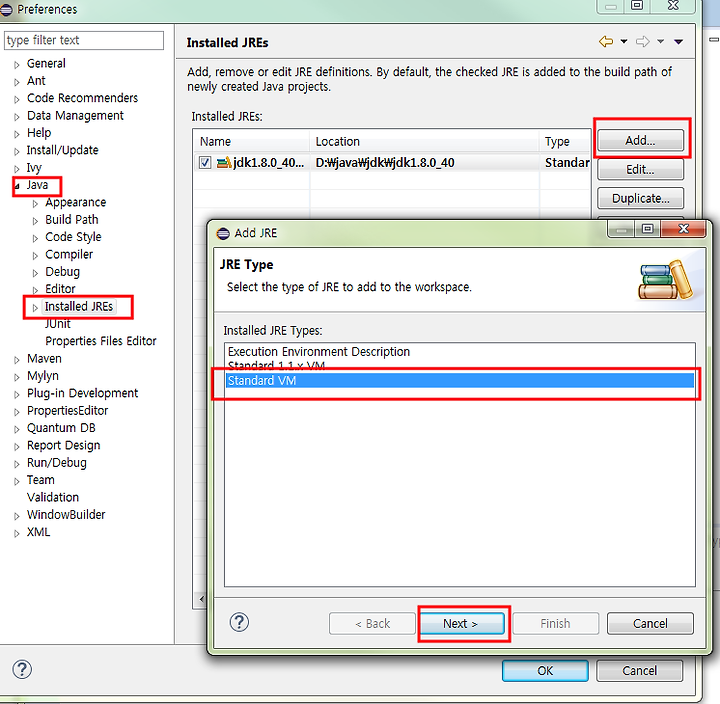Viewport: 720px width, 704px height.
Task: Select Validation preferences item
Action: coord(53,497)
